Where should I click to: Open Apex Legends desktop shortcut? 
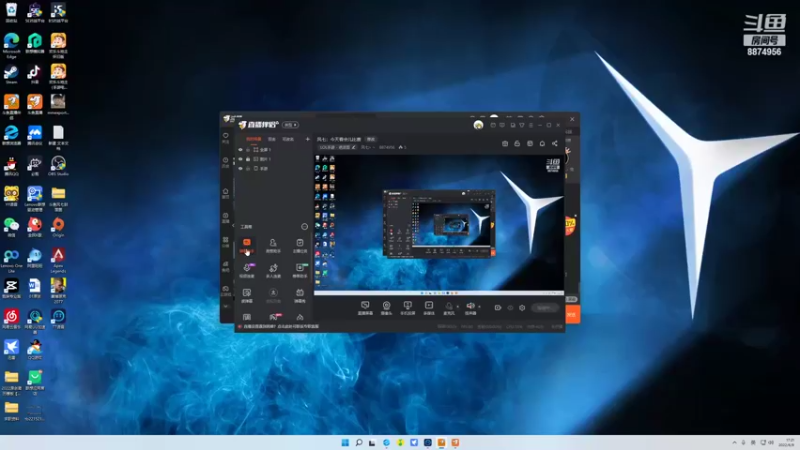[58, 260]
